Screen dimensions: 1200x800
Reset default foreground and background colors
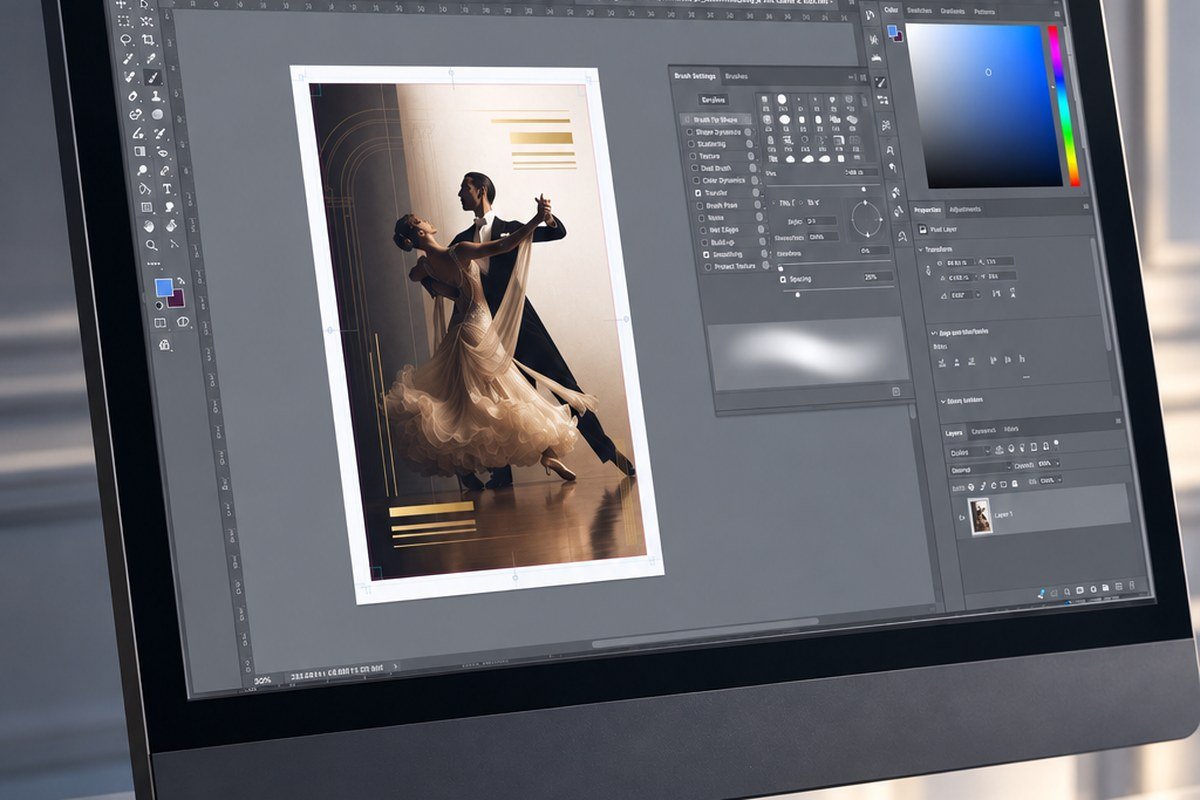pyautogui.click(x=158, y=305)
